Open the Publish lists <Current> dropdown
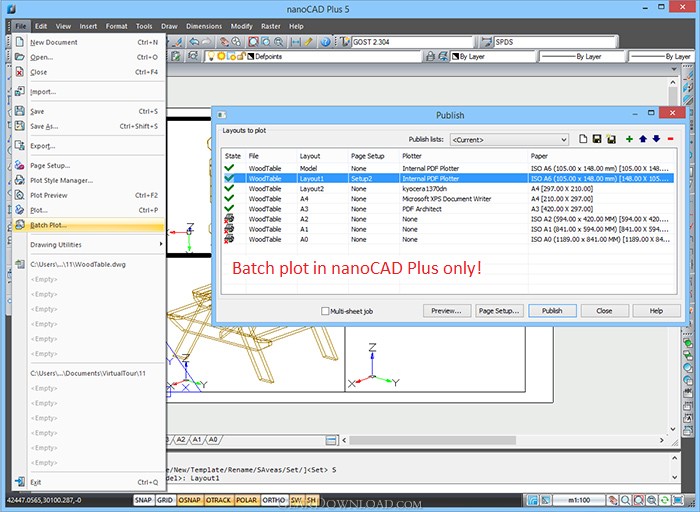 pos(509,140)
